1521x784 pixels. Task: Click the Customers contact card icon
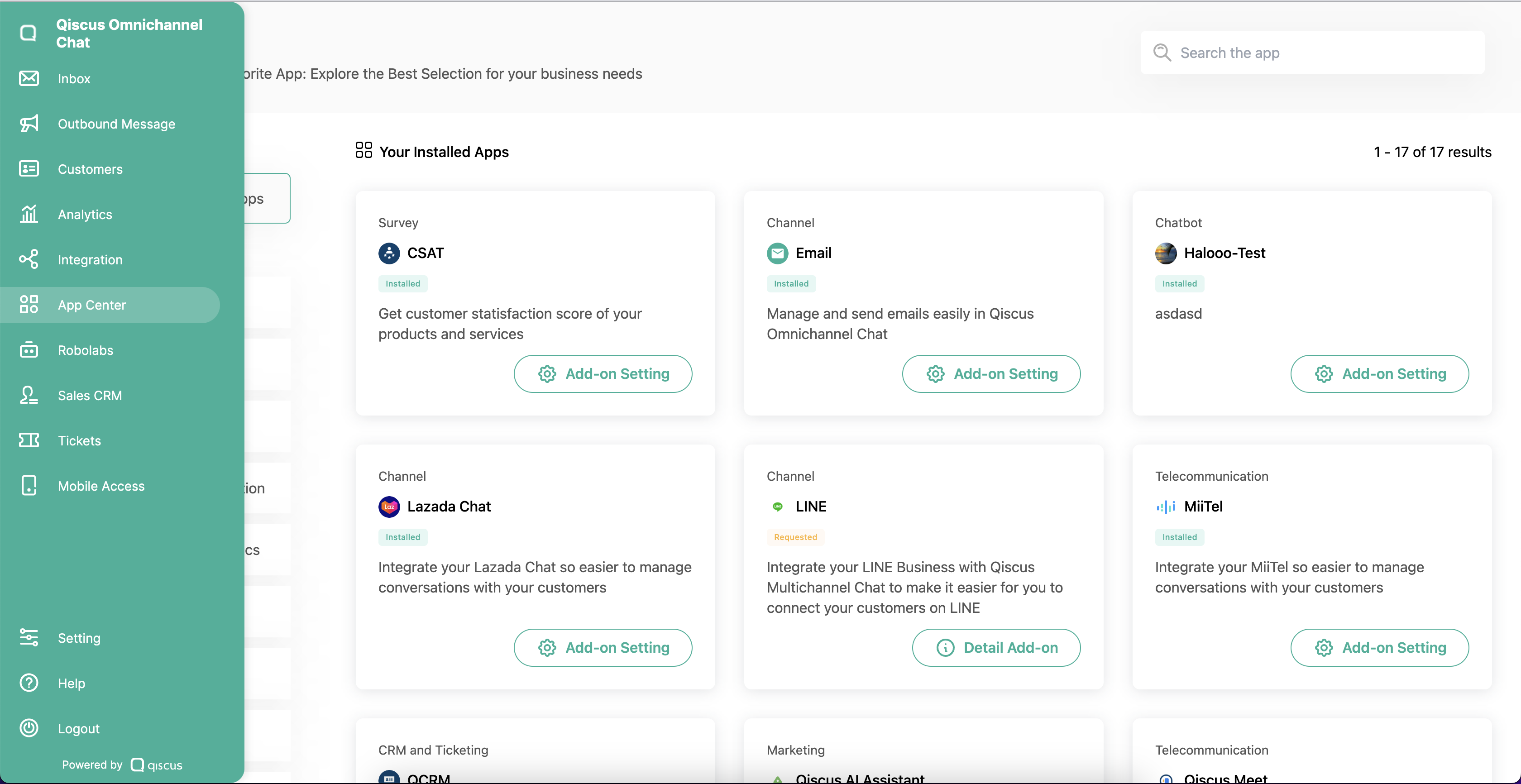click(x=29, y=169)
